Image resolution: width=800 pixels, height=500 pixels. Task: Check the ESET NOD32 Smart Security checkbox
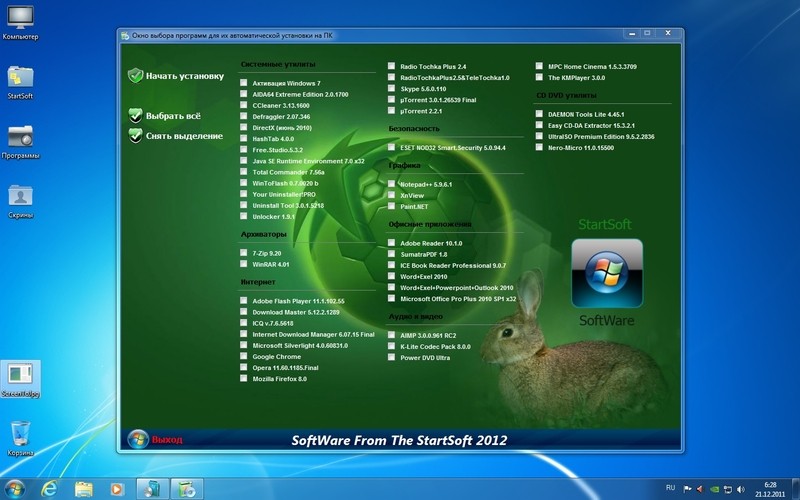point(391,147)
